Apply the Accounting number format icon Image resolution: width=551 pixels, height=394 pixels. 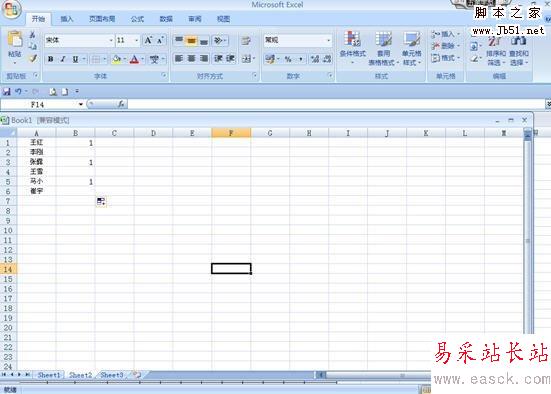click(270, 59)
